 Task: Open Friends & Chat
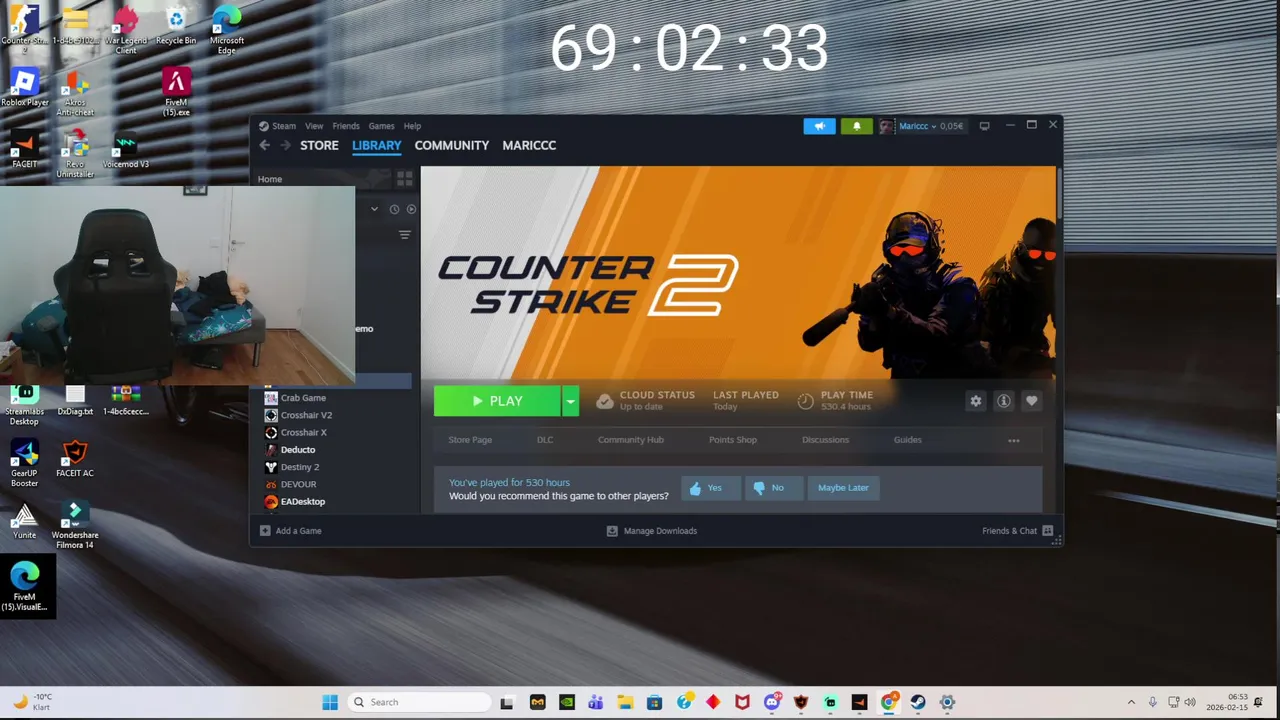[1017, 531]
